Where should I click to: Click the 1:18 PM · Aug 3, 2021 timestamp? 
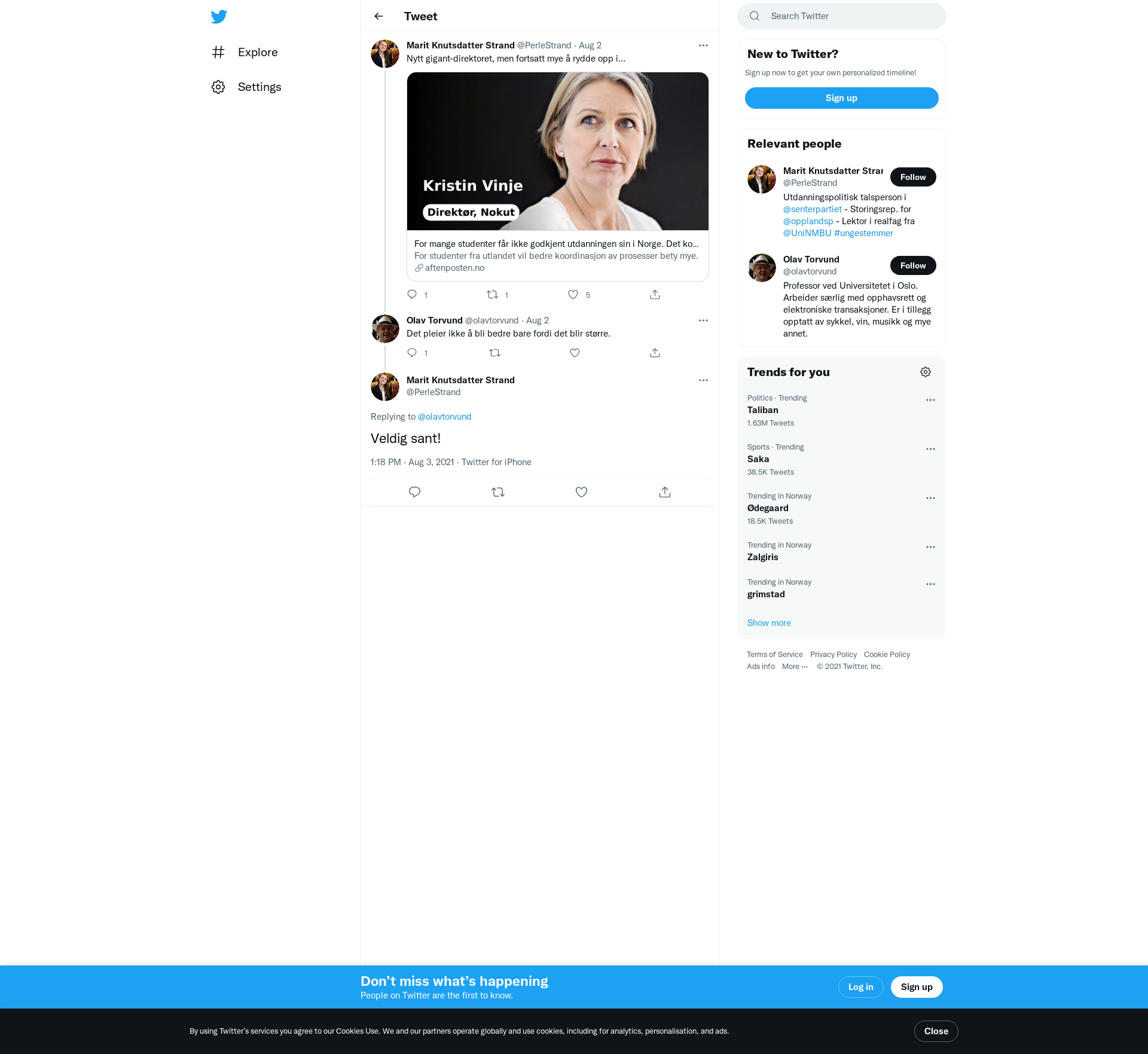[412, 462]
